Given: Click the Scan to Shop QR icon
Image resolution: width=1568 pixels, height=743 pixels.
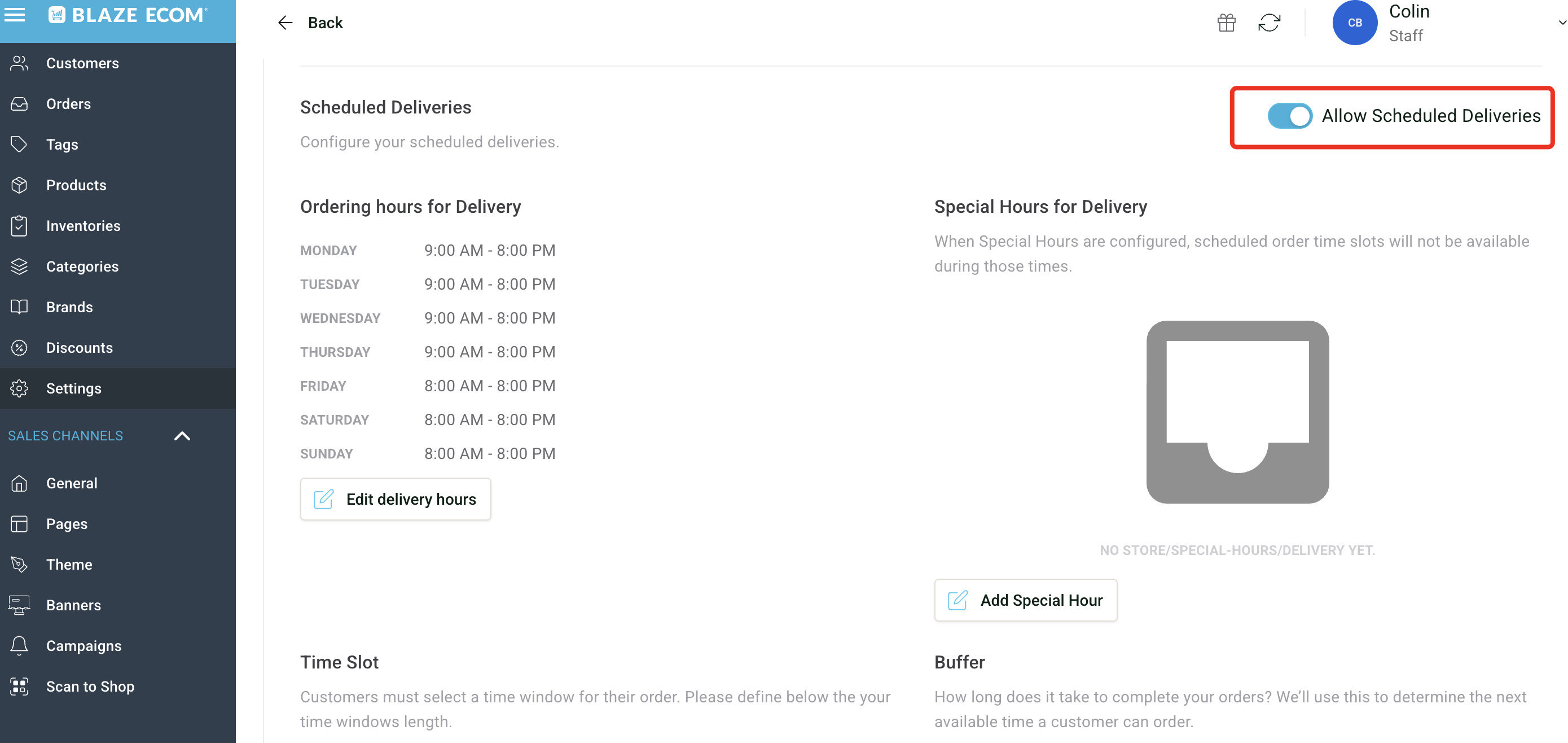Looking at the screenshot, I should pos(20,687).
